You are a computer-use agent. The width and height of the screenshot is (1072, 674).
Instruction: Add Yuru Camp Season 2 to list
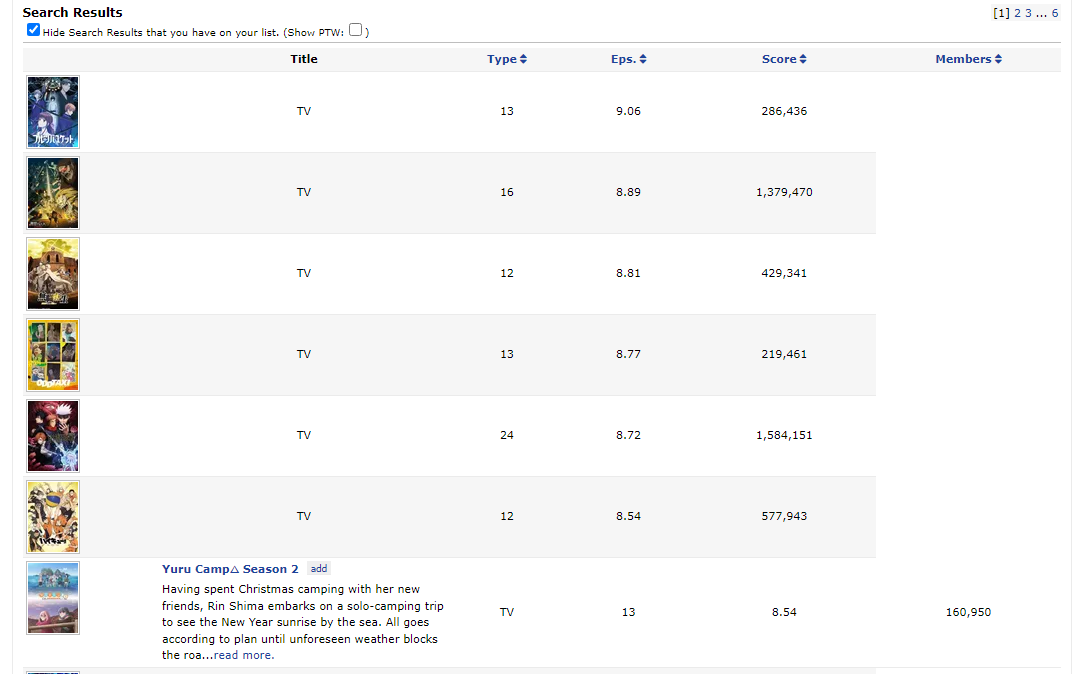[318, 569]
